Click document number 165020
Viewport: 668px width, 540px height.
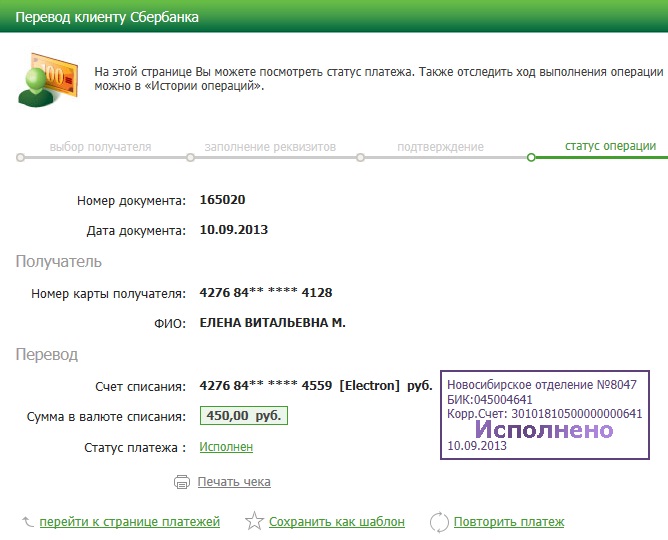(x=222, y=200)
